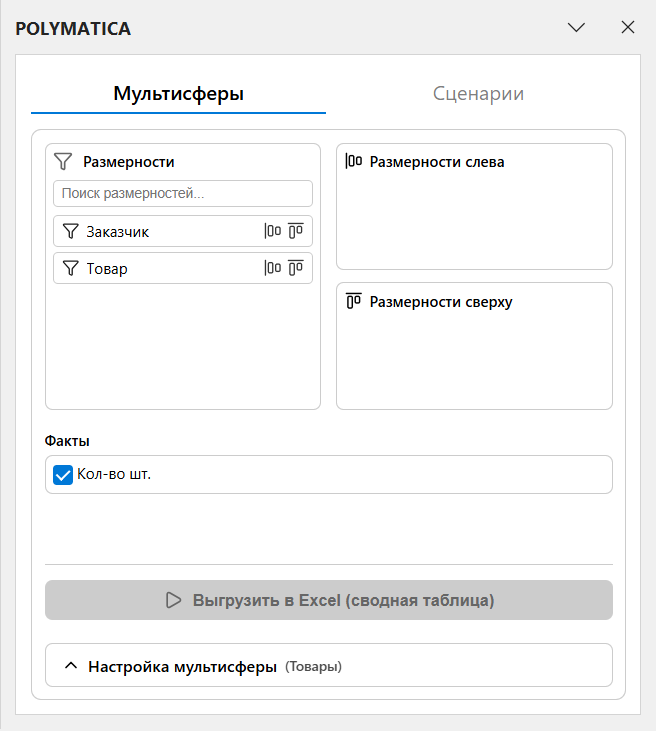Click the empty Размерности слева drop area
Viewport: 656px width, 731px height.
tap(474, 220)
